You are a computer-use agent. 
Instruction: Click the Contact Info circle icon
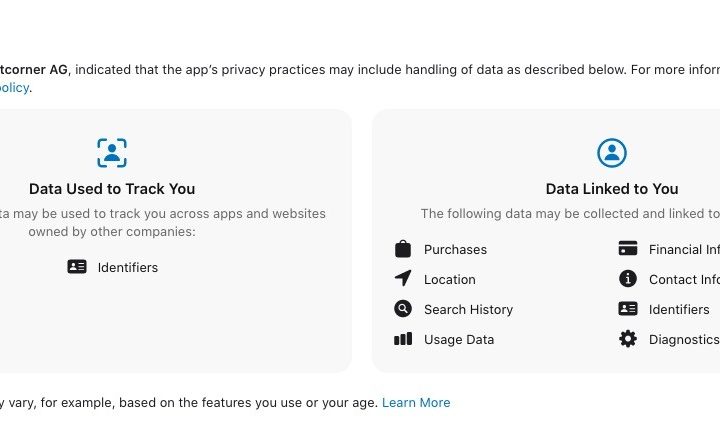tap(628, 279)
